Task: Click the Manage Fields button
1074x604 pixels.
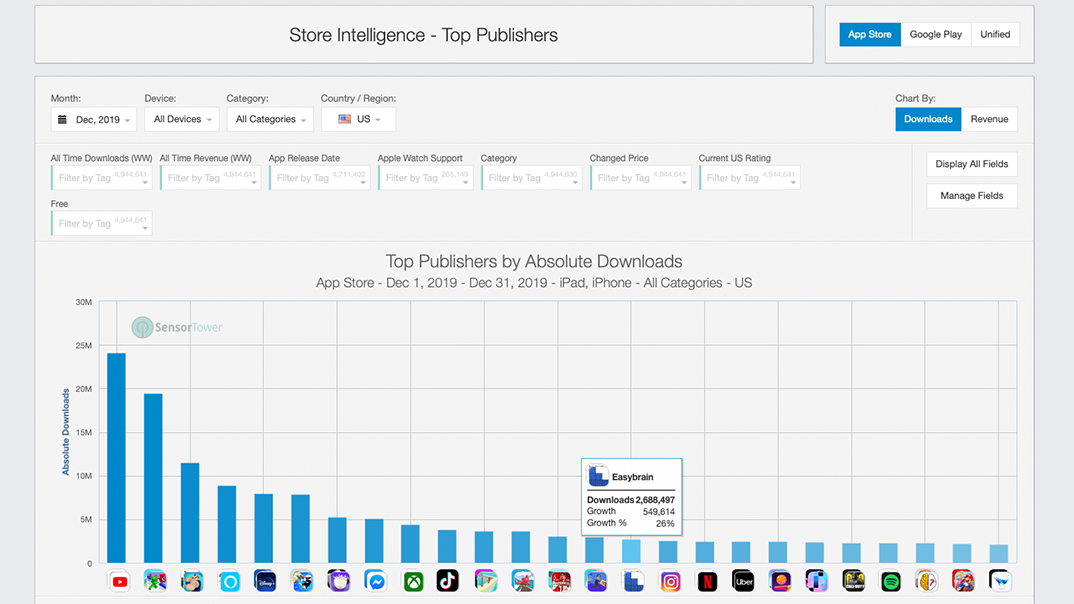Action: [971, 196]
